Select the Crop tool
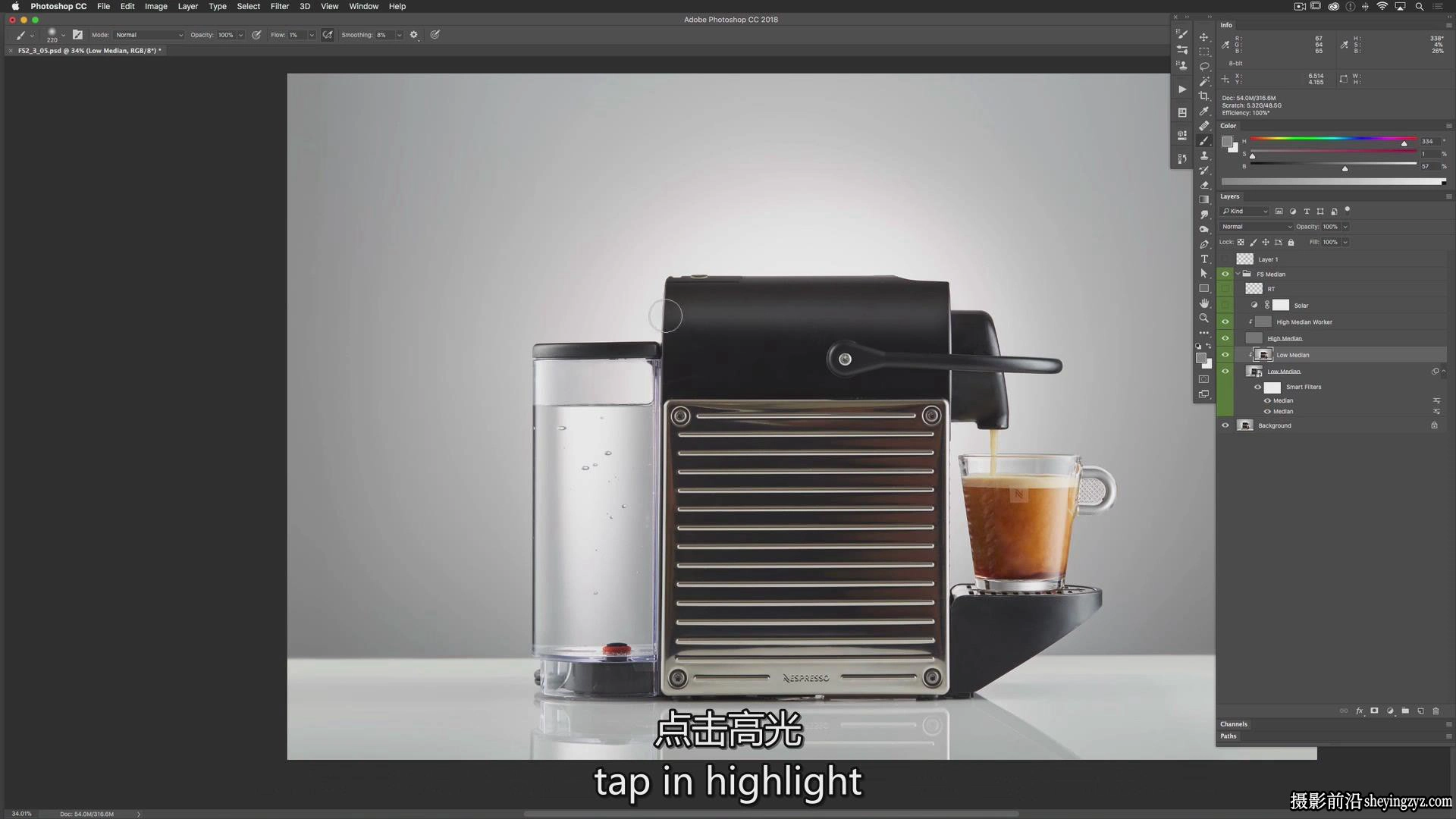Viewport: 1456px width, 819px height. (x=1203, y=96)
